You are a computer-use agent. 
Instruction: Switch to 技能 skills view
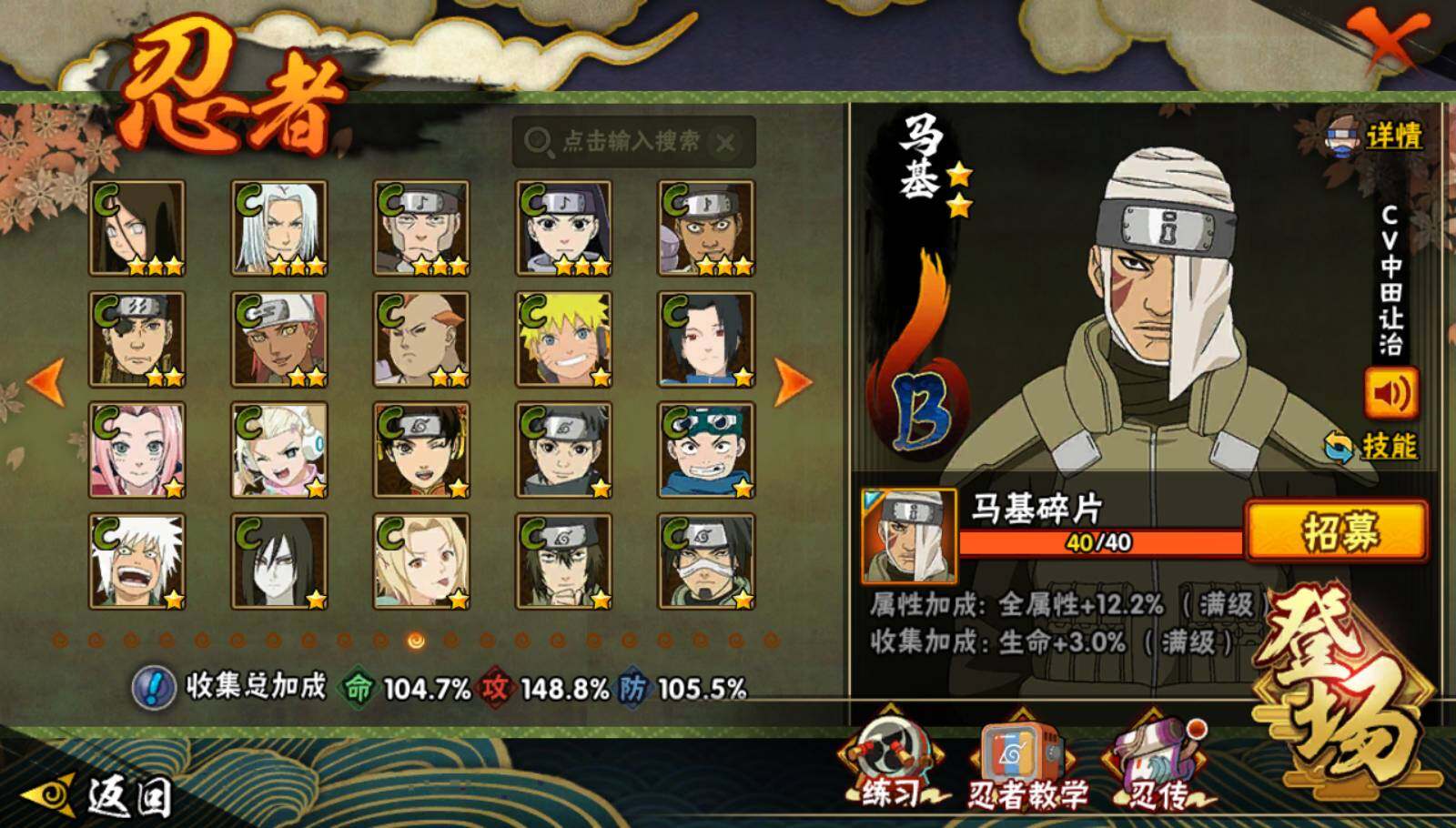[1371, 447]
